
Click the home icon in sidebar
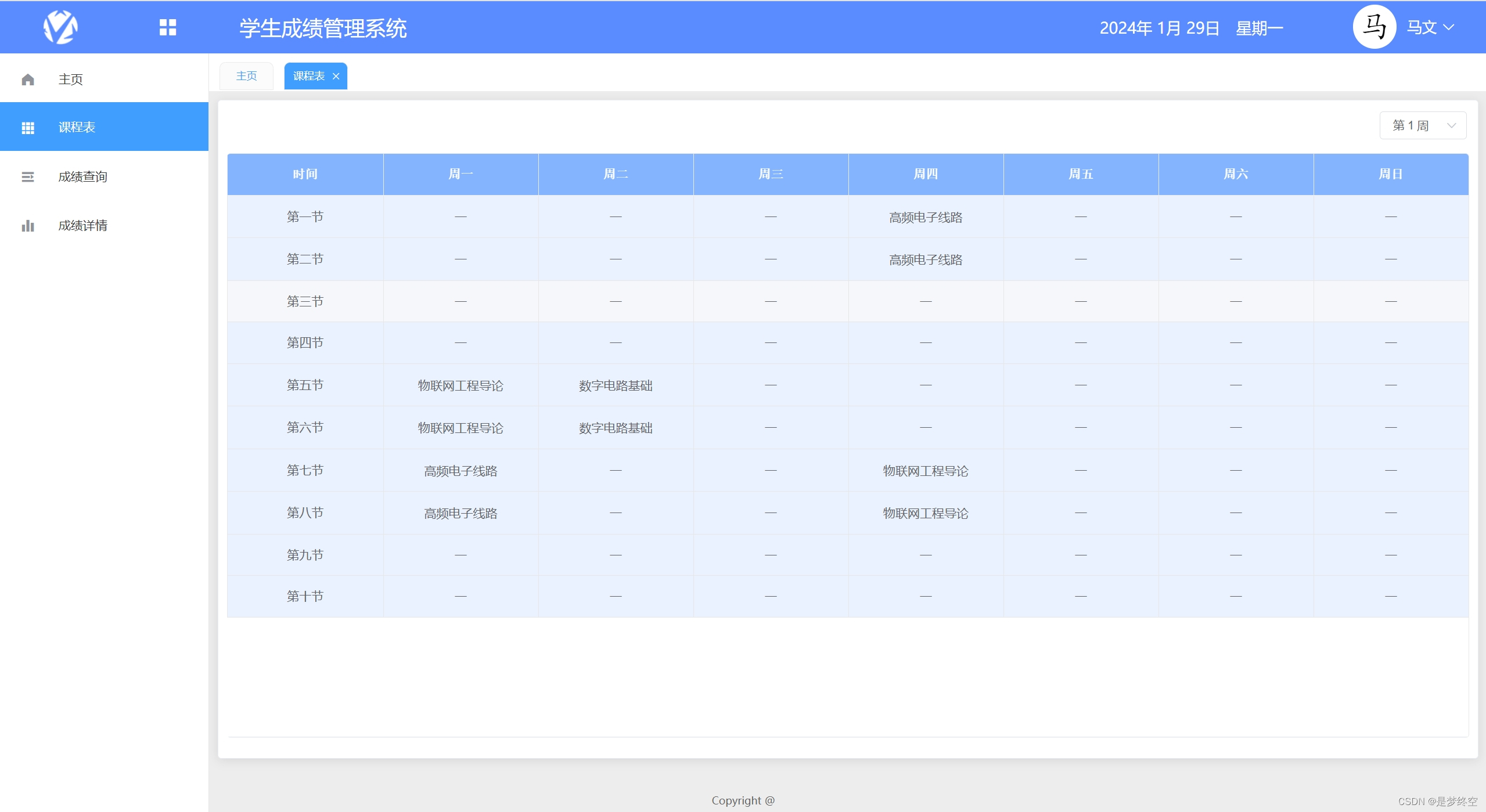click(28, 80)
